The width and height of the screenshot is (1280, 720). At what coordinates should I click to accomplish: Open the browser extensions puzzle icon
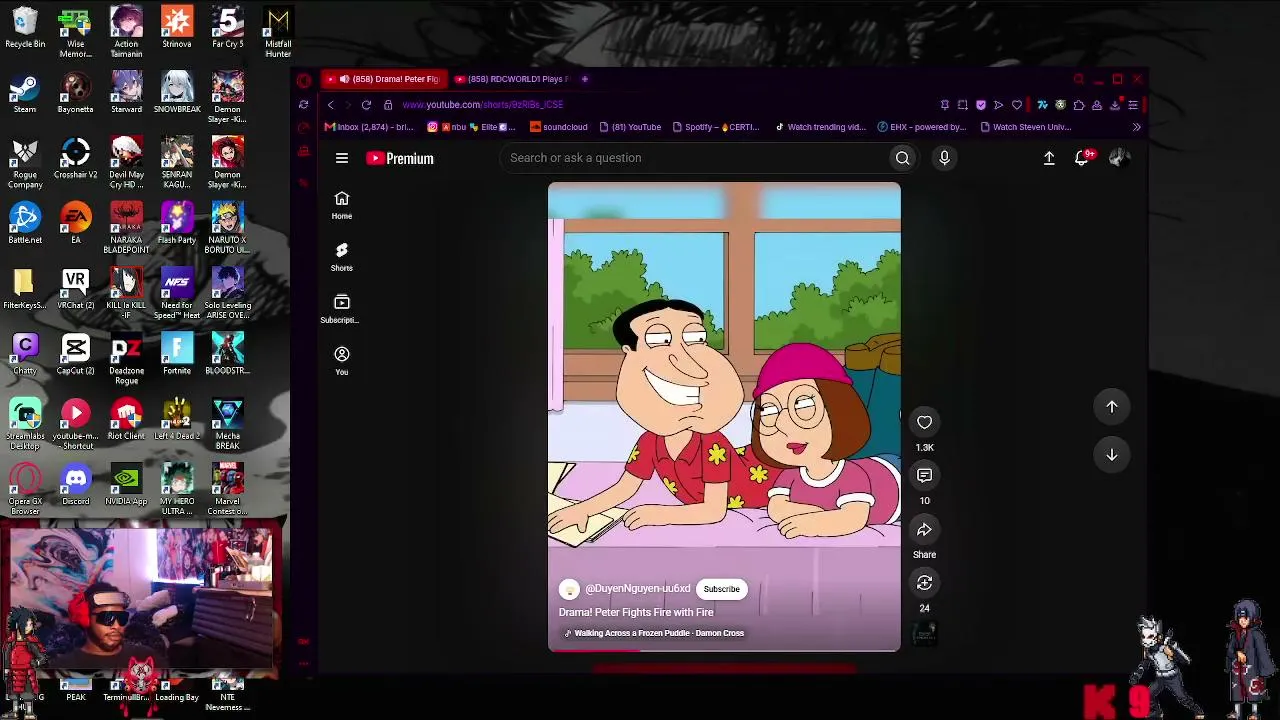pyautogui.click(x=1078, y=105)
